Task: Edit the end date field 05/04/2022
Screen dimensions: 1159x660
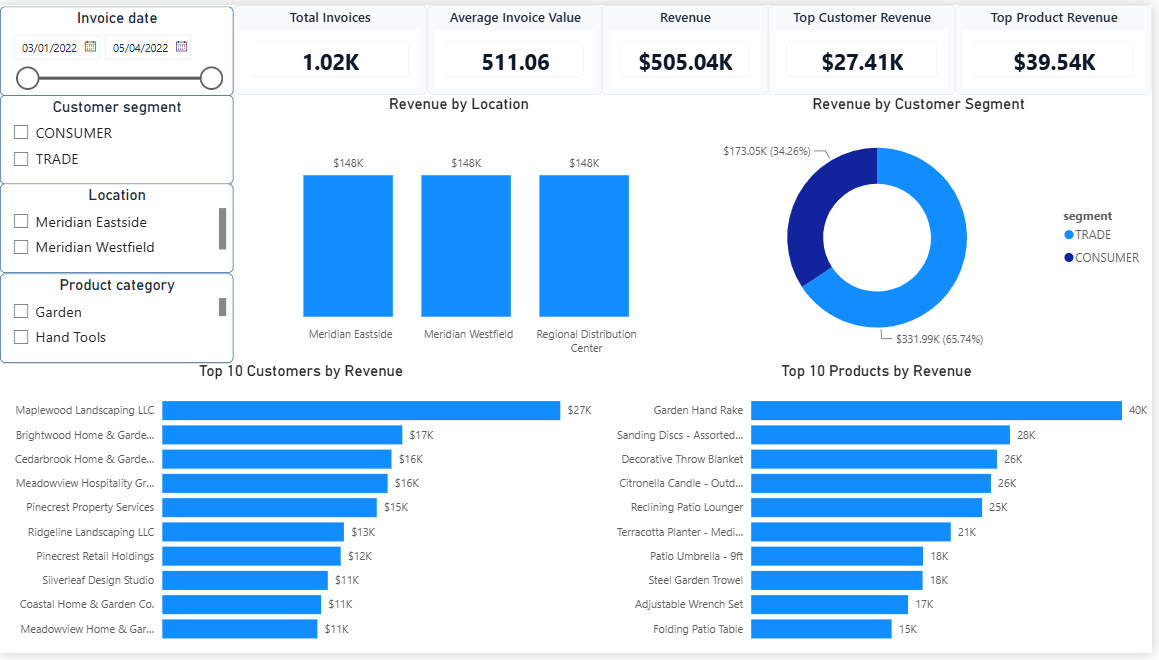Action: (x=140, y=48)
